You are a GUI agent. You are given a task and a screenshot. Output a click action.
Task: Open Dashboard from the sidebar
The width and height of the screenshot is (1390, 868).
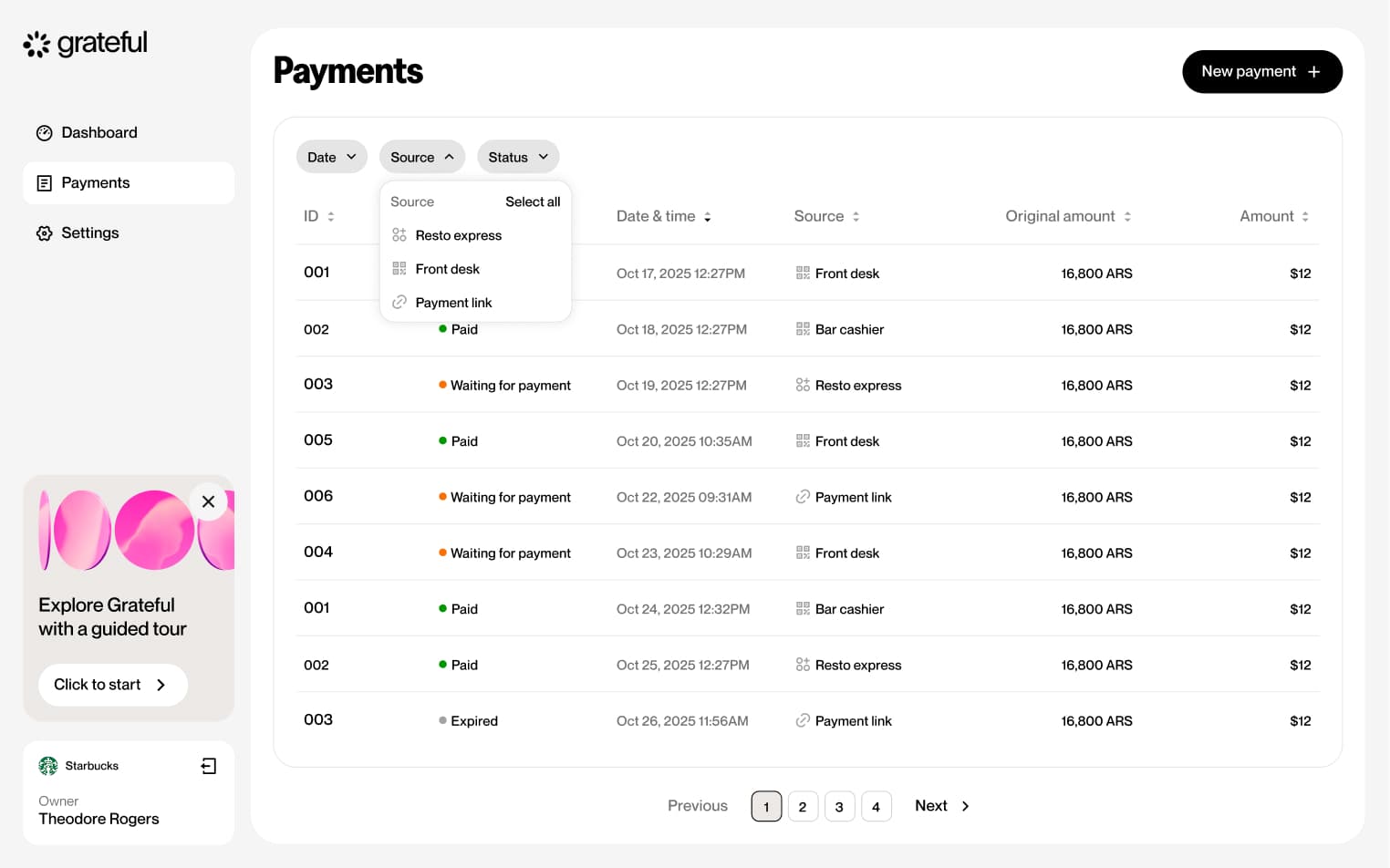(x=99, y=133)
